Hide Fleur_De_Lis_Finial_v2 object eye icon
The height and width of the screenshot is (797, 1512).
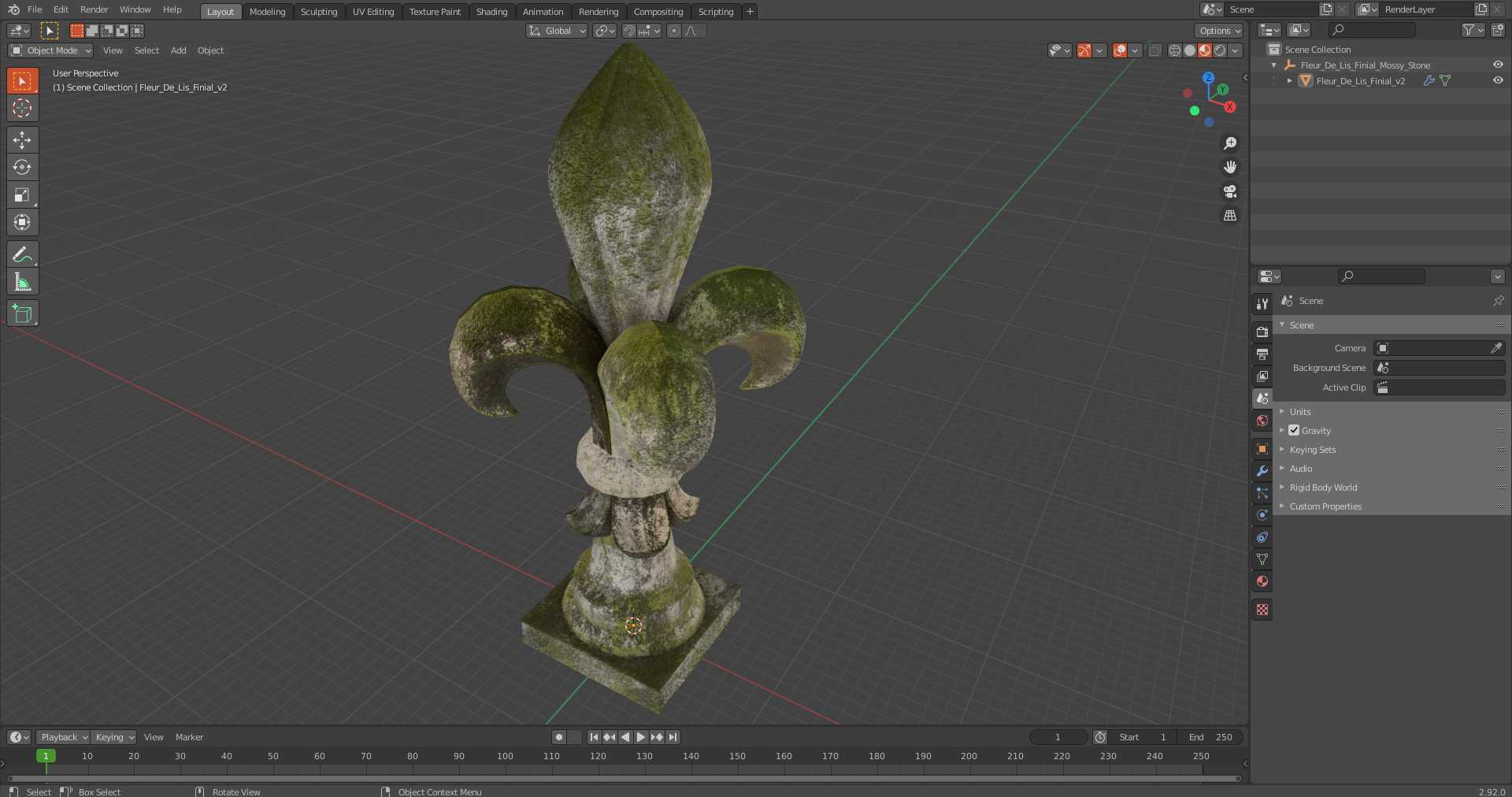point(1498,80)
